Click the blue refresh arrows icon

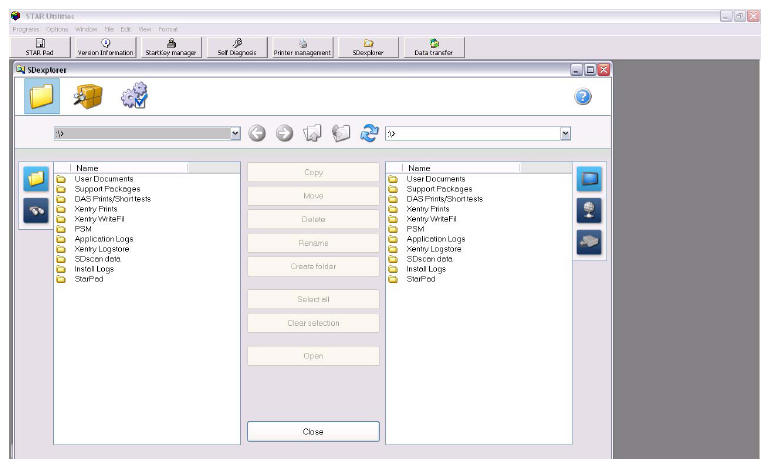pos(370,133)
